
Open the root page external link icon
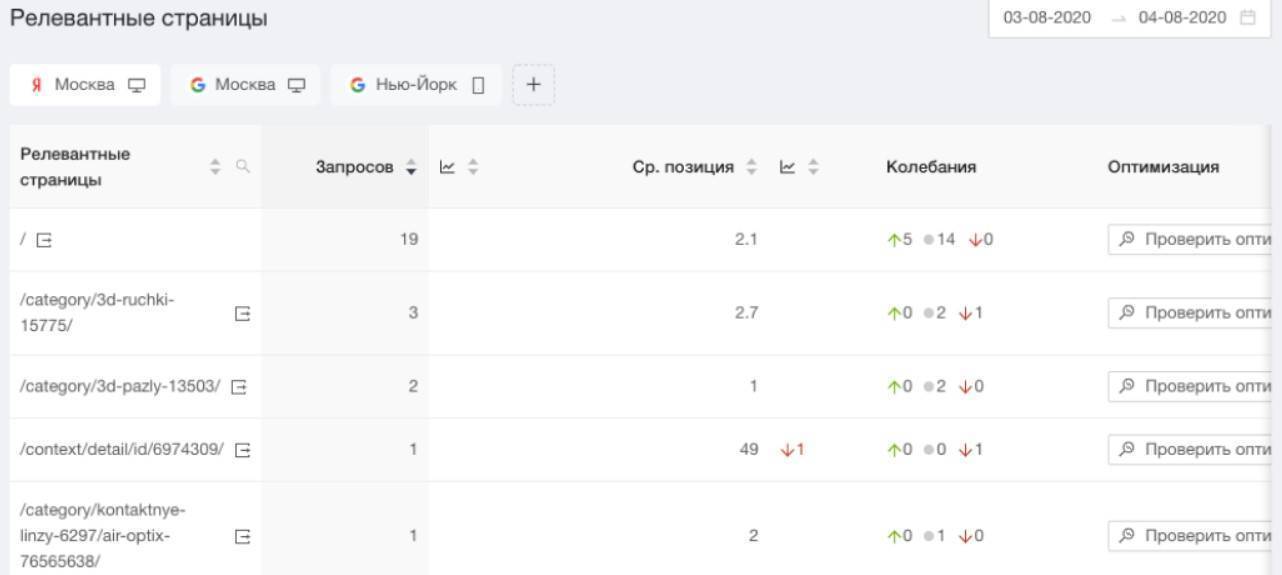tap(43, 240)
